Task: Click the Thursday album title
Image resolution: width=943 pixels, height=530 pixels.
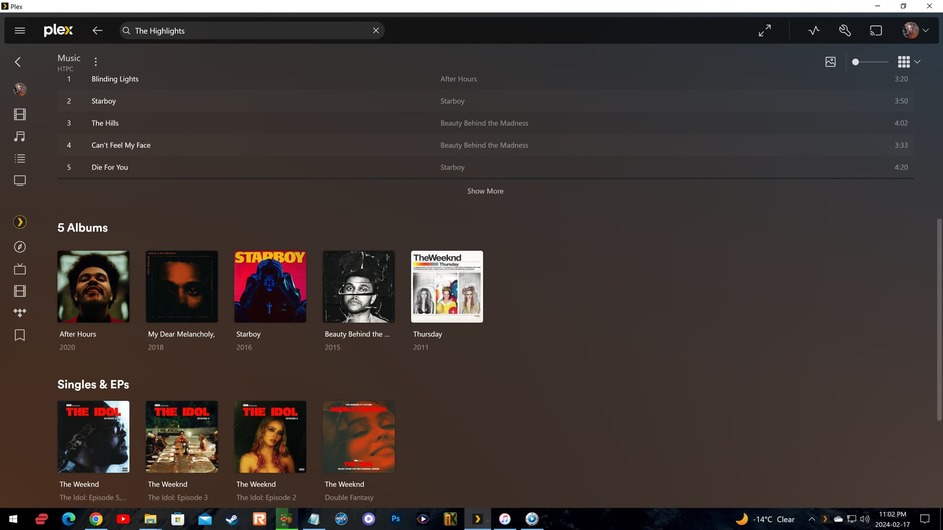Action: [428, 334]
